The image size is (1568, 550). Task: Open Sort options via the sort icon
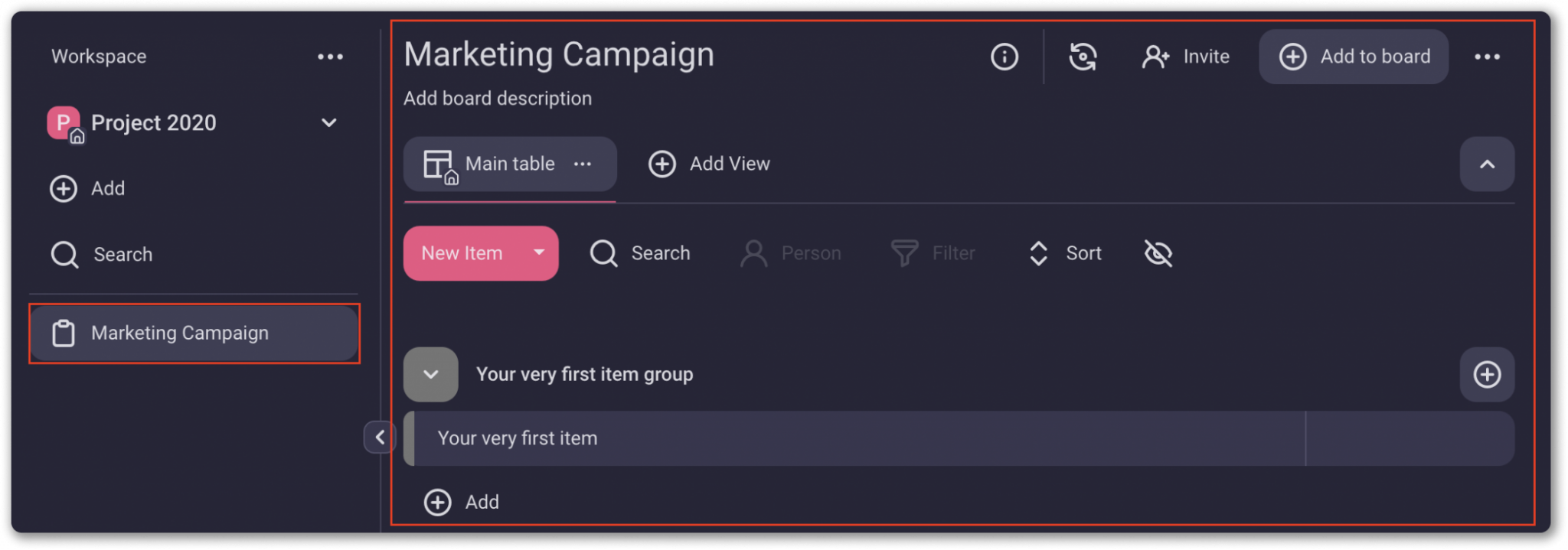[1037, 253]
